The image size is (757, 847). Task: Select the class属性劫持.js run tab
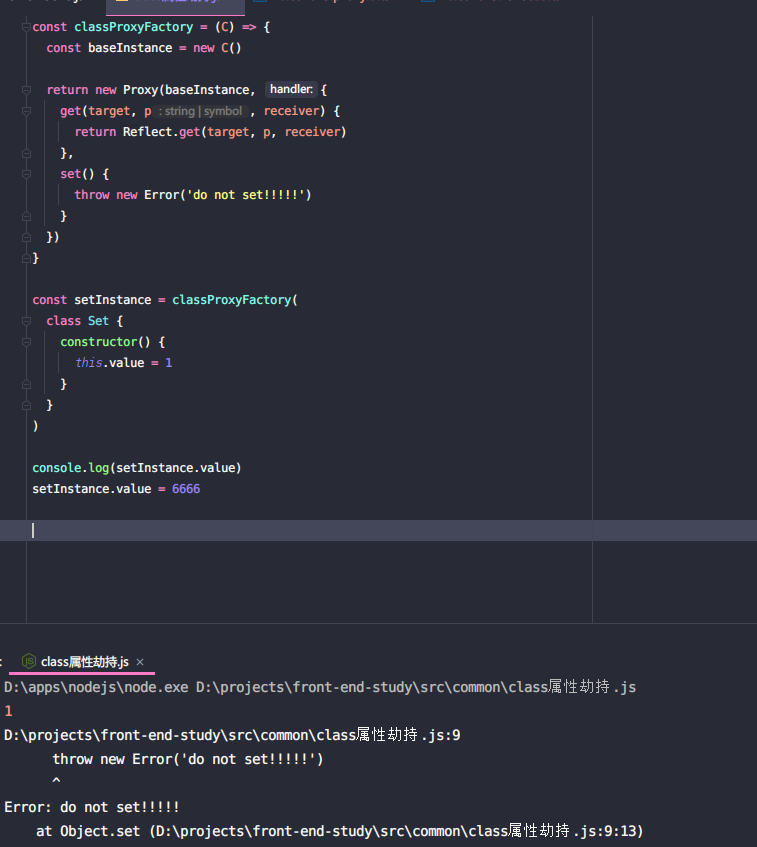click(84, 662)
